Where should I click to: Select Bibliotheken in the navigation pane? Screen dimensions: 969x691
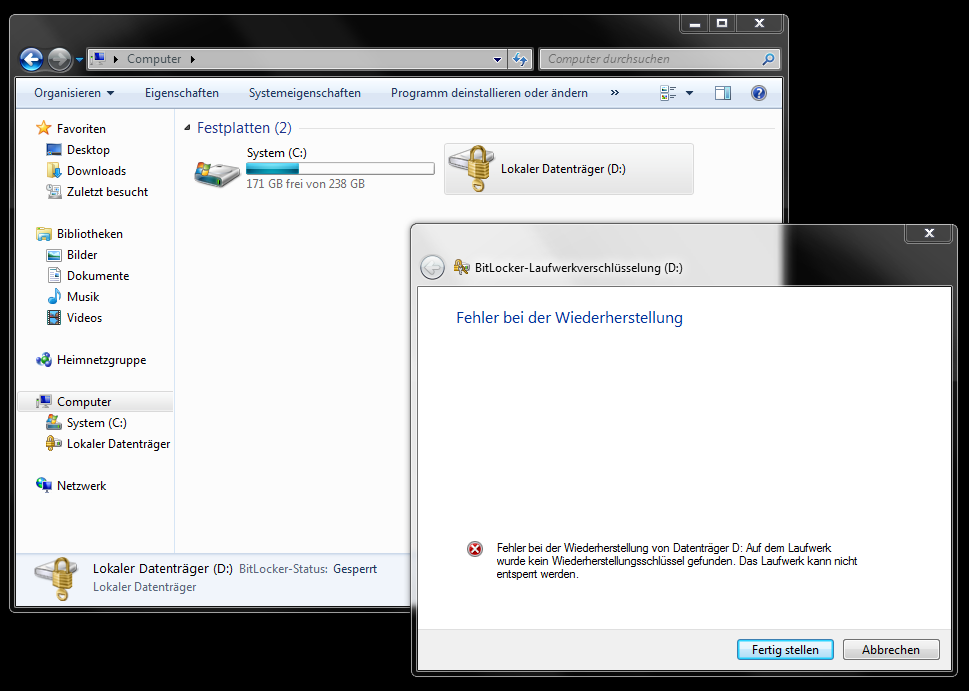click(x=90, y=234)
